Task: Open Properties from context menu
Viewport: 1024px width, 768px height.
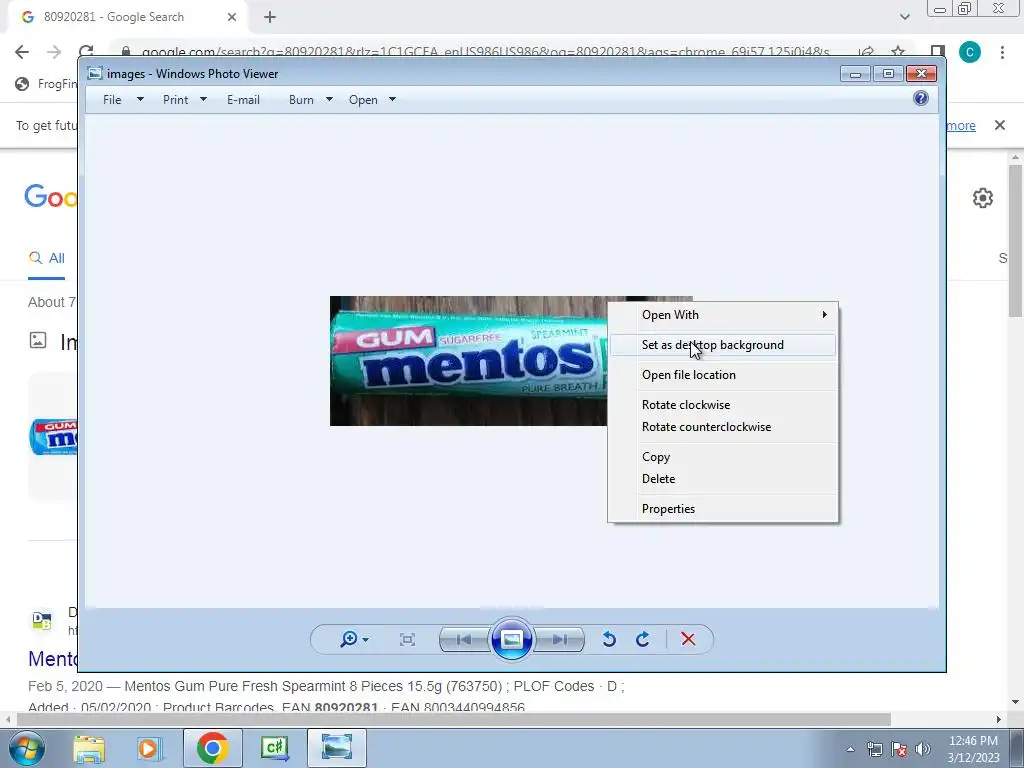Action: 723,509
